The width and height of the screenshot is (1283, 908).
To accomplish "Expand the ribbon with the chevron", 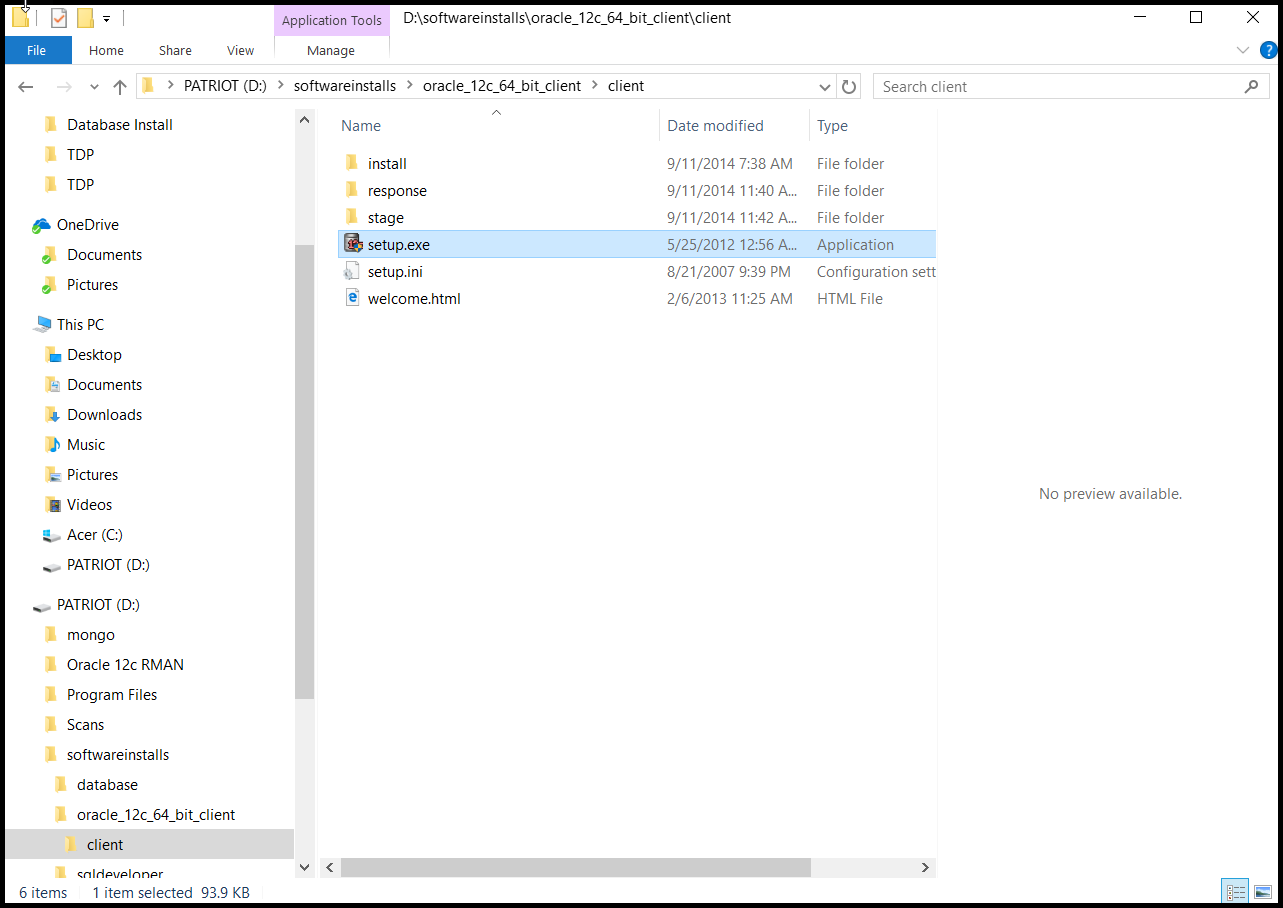I will (1243, 50).
